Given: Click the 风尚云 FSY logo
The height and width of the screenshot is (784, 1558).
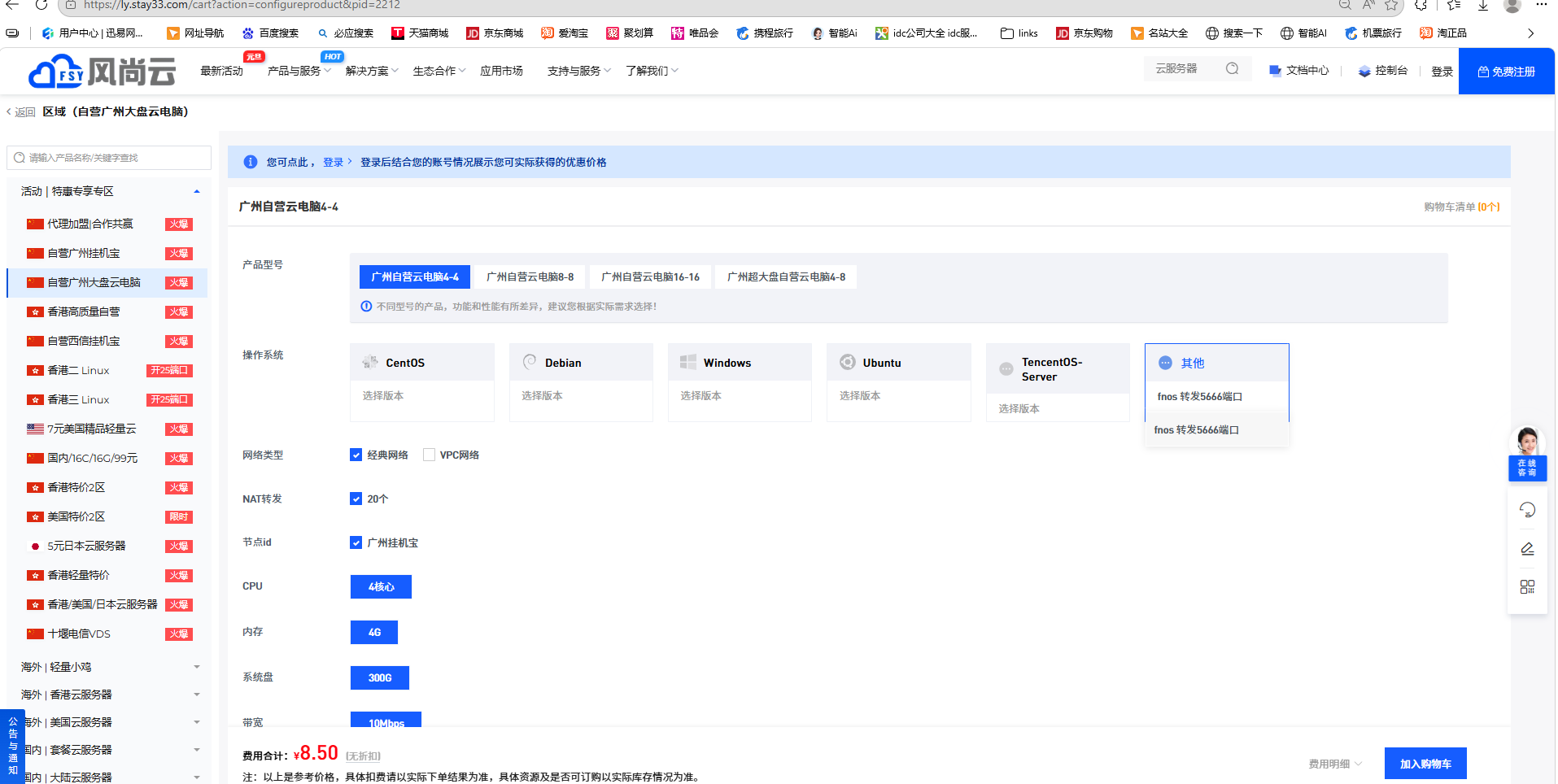Looking at the screenshot, I should 102,72.
